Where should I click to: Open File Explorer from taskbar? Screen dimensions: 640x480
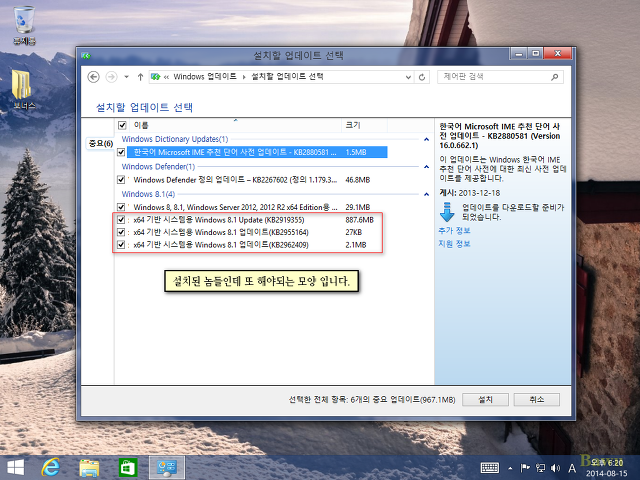point(89,468)
